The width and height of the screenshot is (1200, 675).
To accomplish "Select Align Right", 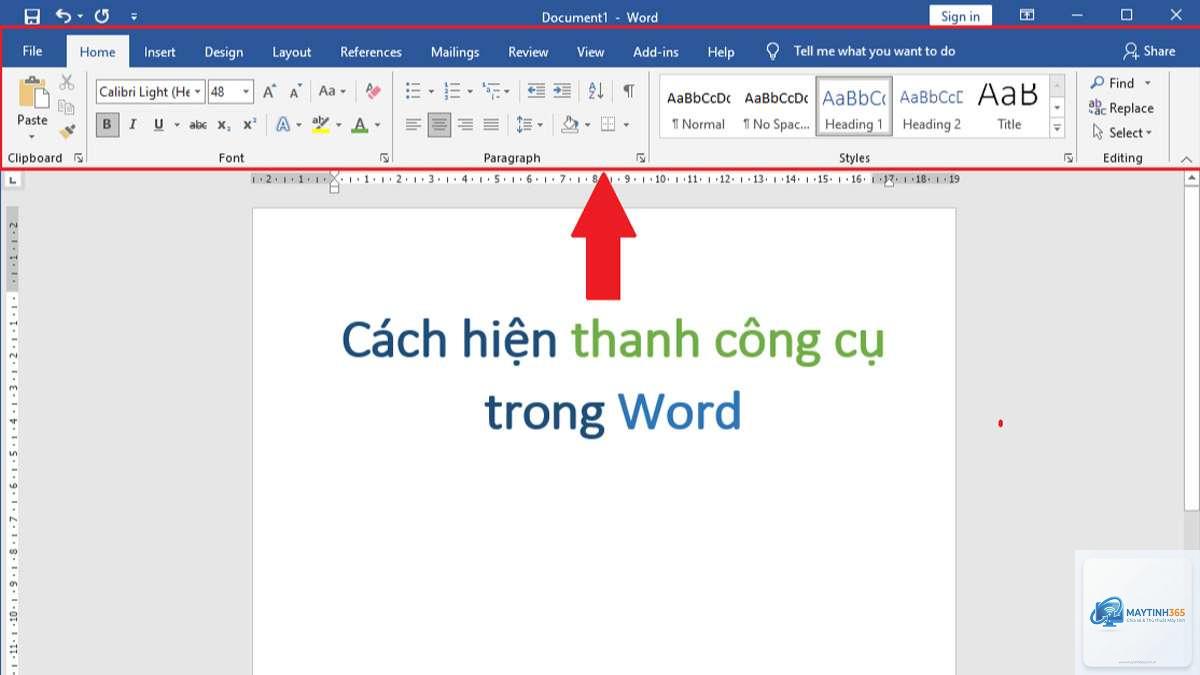I will pyautogui.click(x=465, y=125).
